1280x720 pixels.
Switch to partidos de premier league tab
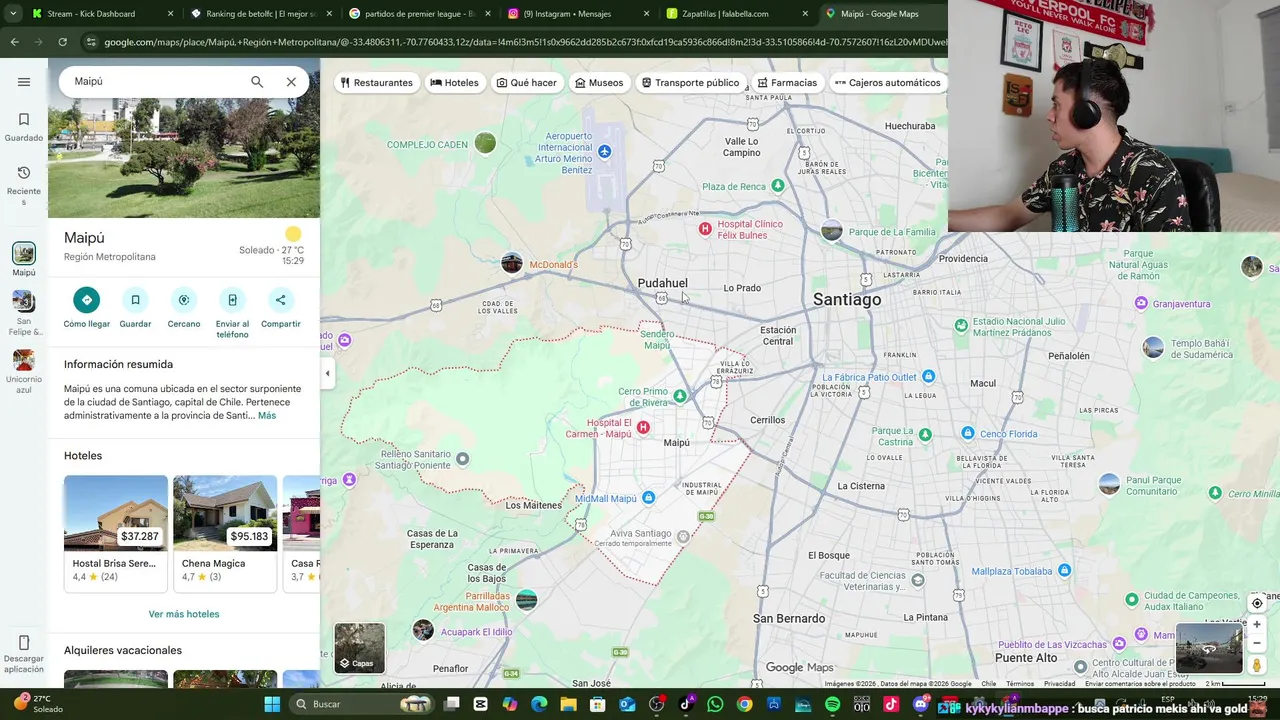pyautogui.click(x=420, y=14)
